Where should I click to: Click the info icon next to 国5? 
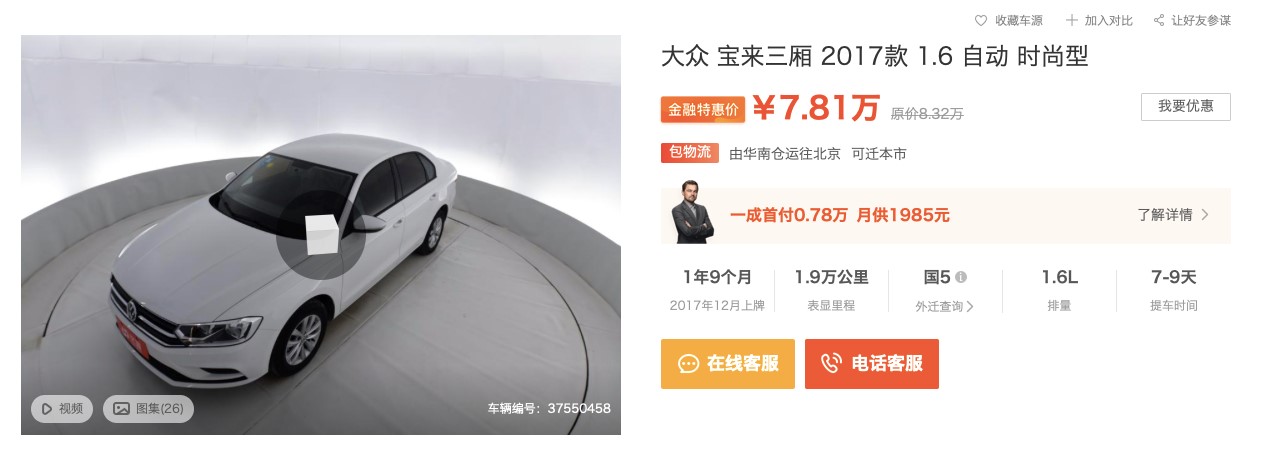[x=961, y=277]
